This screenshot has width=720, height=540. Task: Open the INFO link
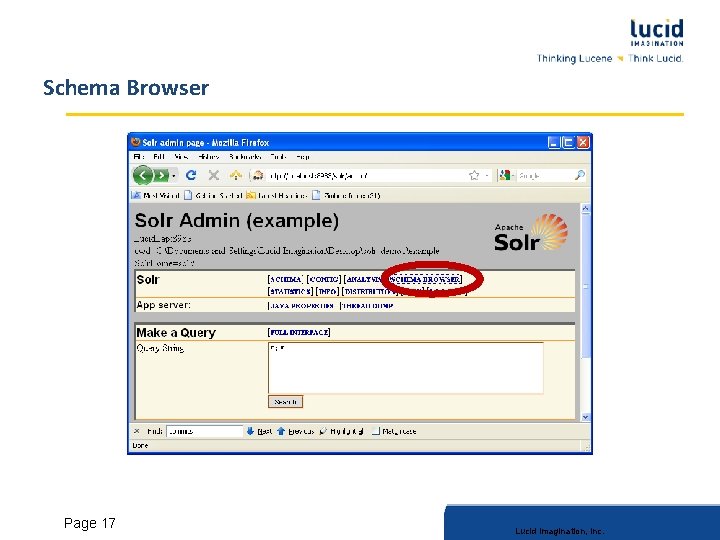(x=327, y=292)
